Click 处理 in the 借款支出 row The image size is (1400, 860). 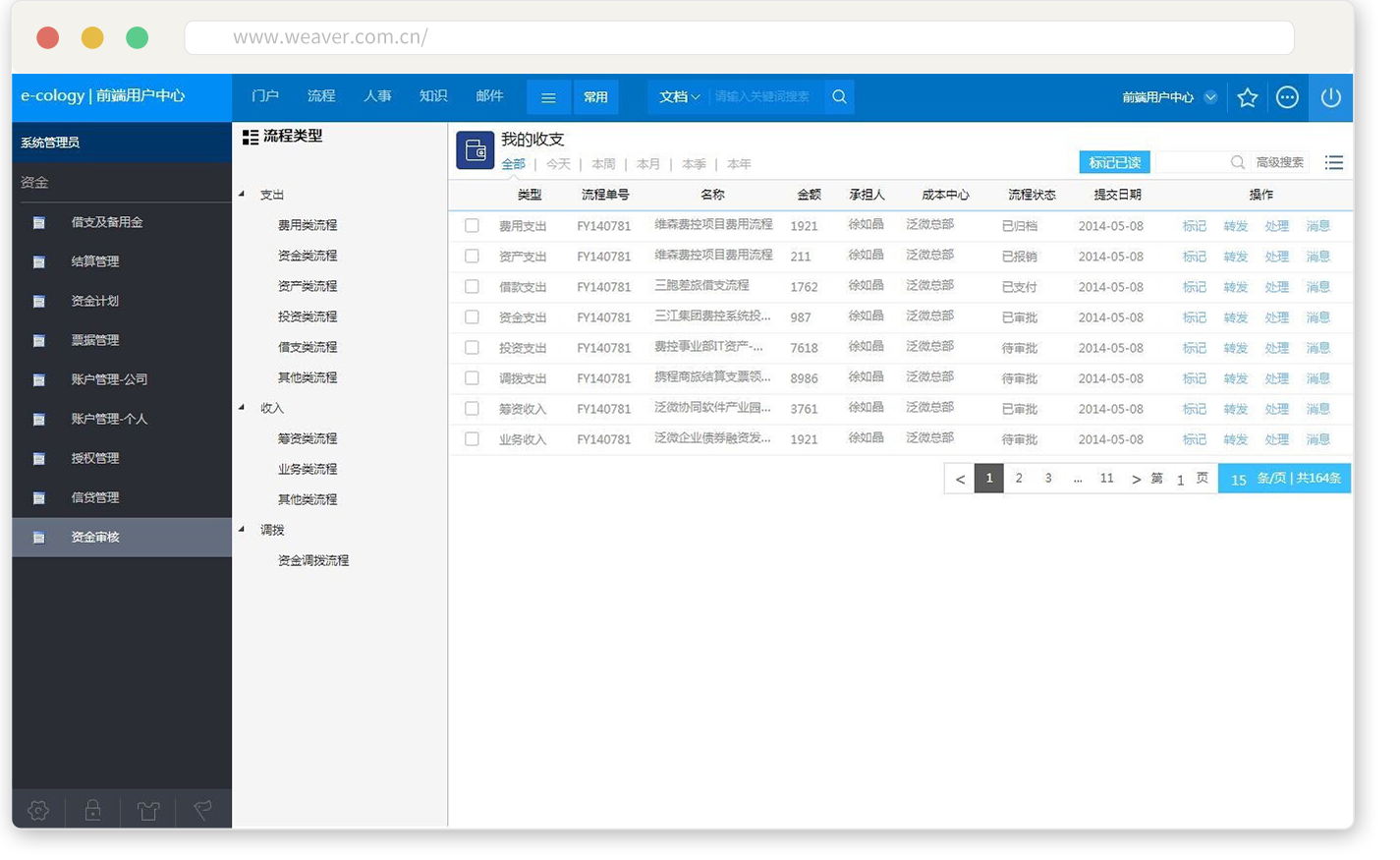[x=1277, y=287]
